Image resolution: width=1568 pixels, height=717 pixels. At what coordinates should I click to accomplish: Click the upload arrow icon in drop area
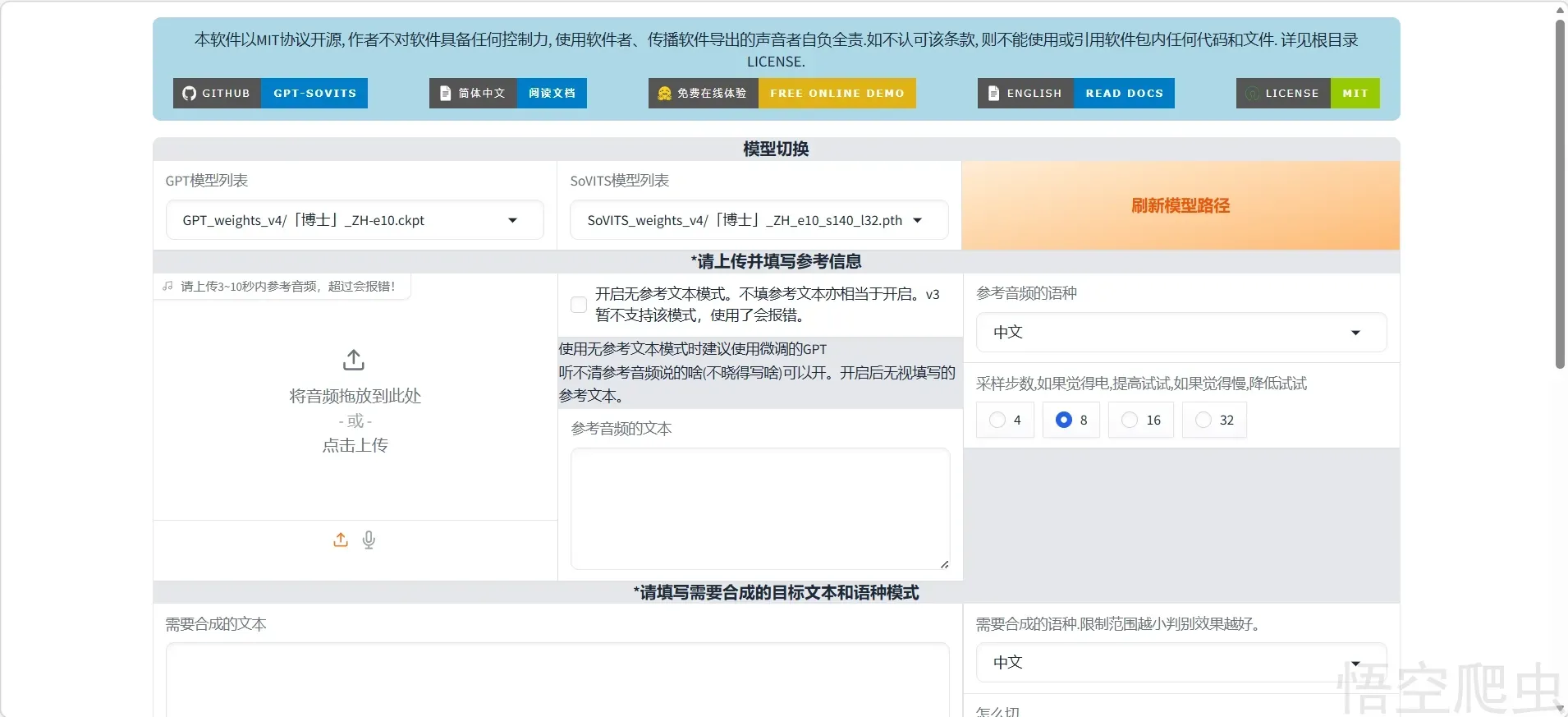[354, 360]
